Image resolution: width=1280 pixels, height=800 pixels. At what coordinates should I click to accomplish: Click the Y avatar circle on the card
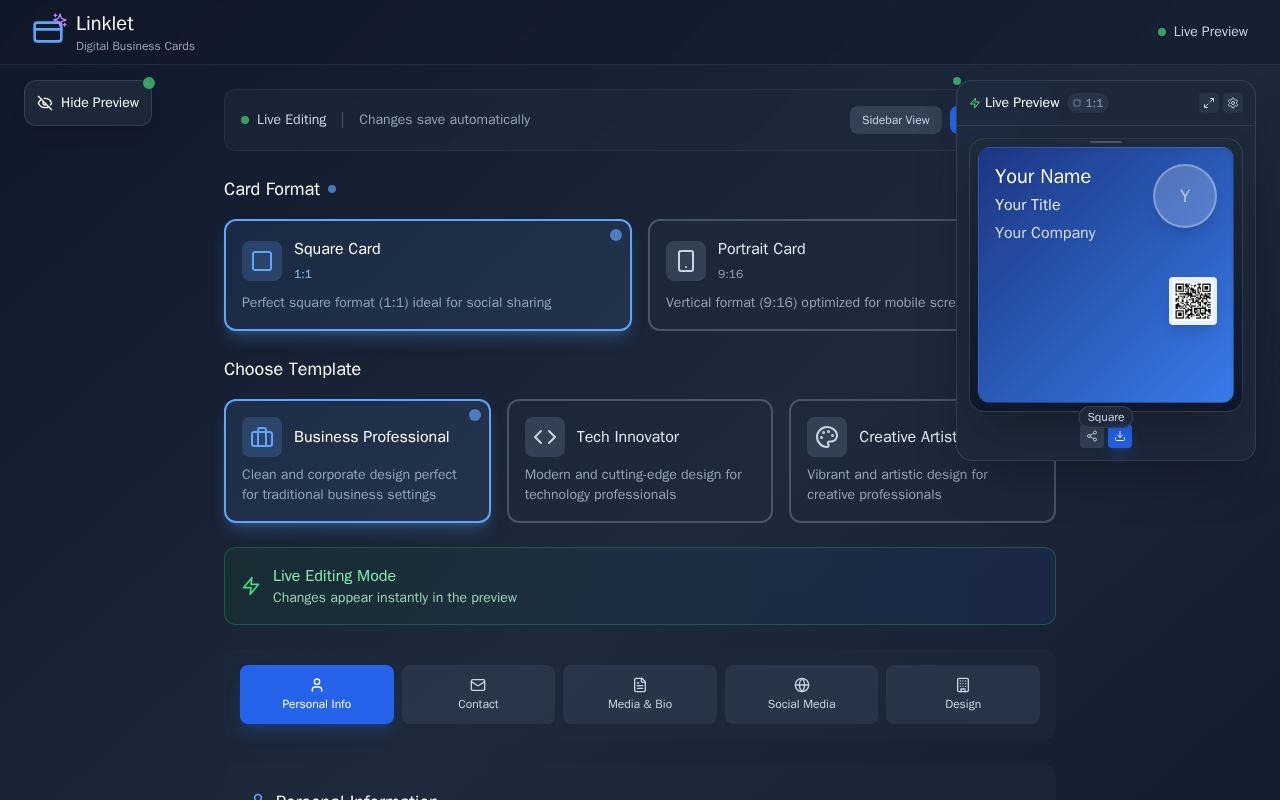(1185, 196)
